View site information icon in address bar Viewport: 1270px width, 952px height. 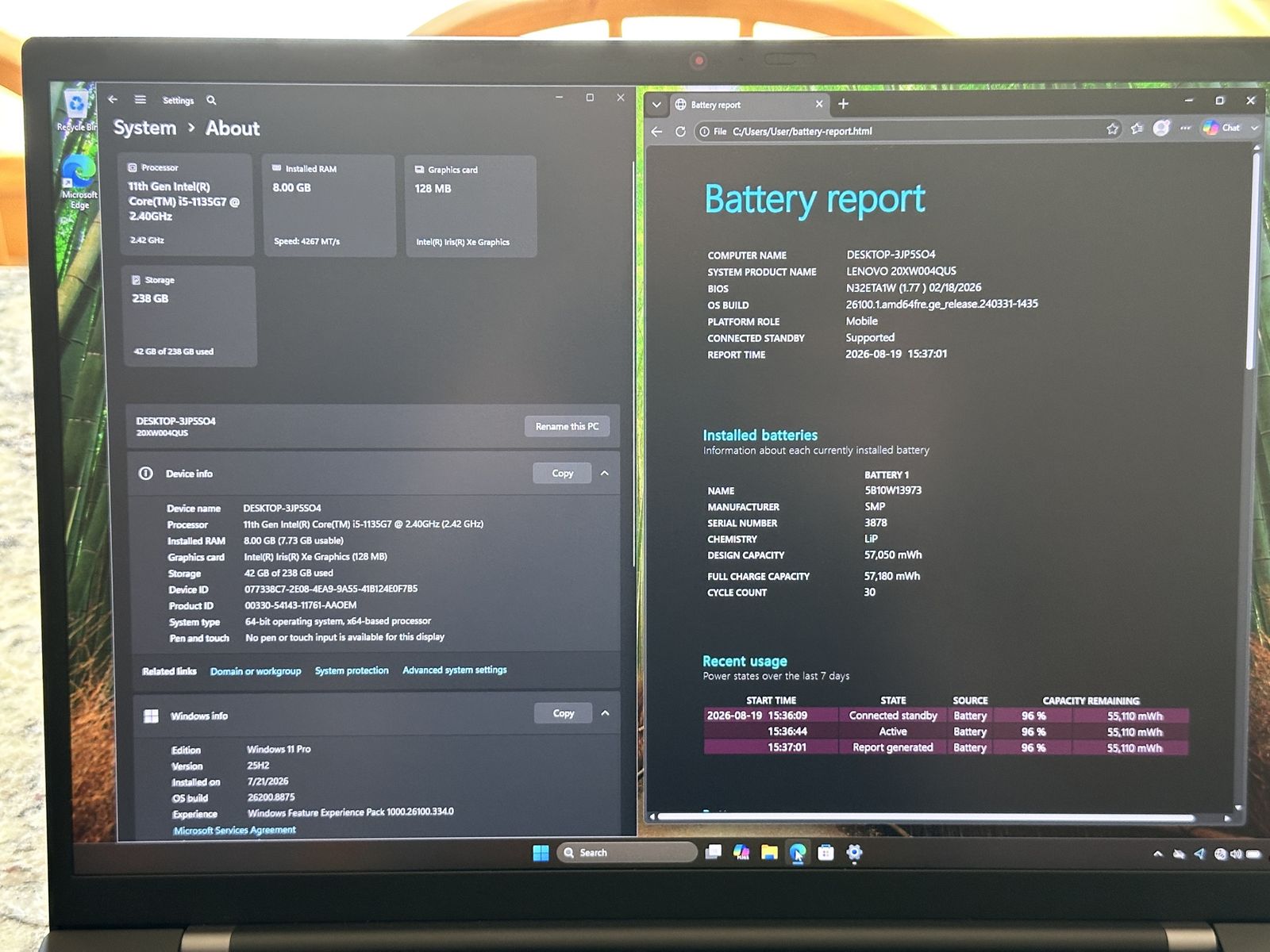pyautogui.click(x=704, y=132)
